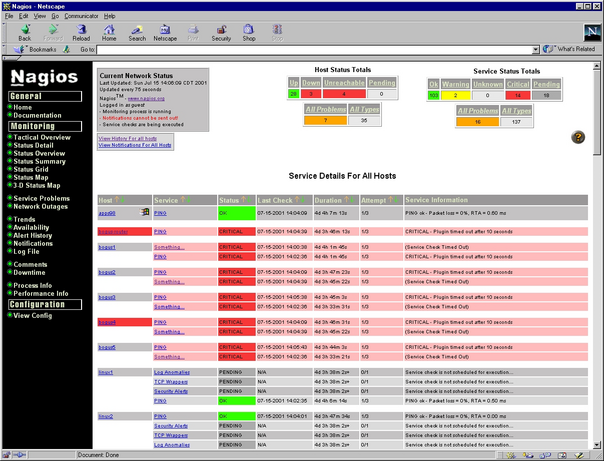This screenshot has height=461, width=604.
Task: Click the bogus-router host link
Action: [x=113, y=231]
